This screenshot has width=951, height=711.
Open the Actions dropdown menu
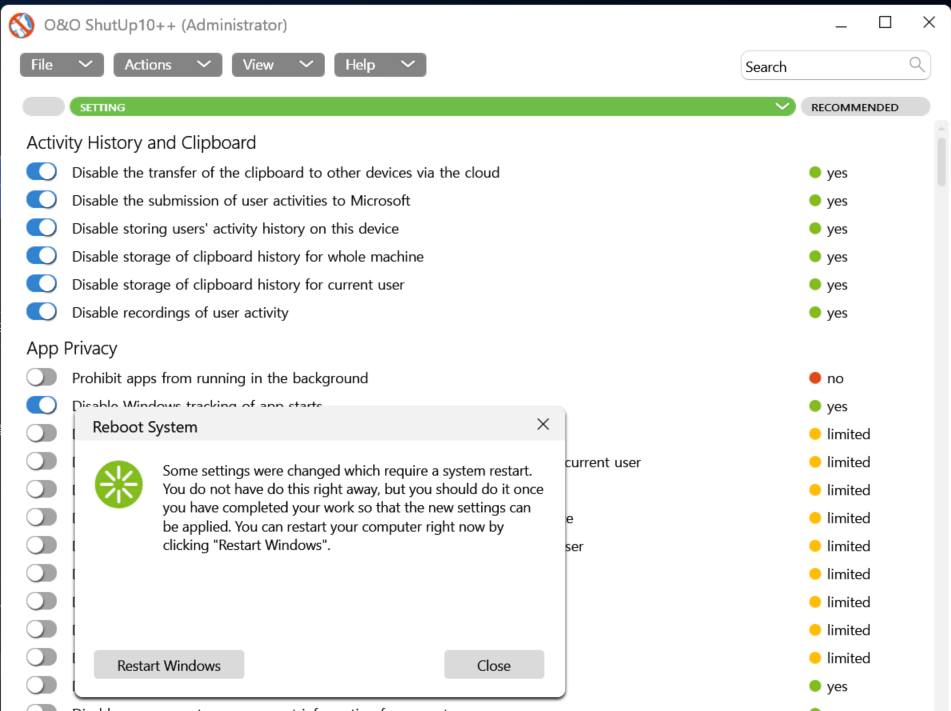pyautogui.click(x=168, y=64)
